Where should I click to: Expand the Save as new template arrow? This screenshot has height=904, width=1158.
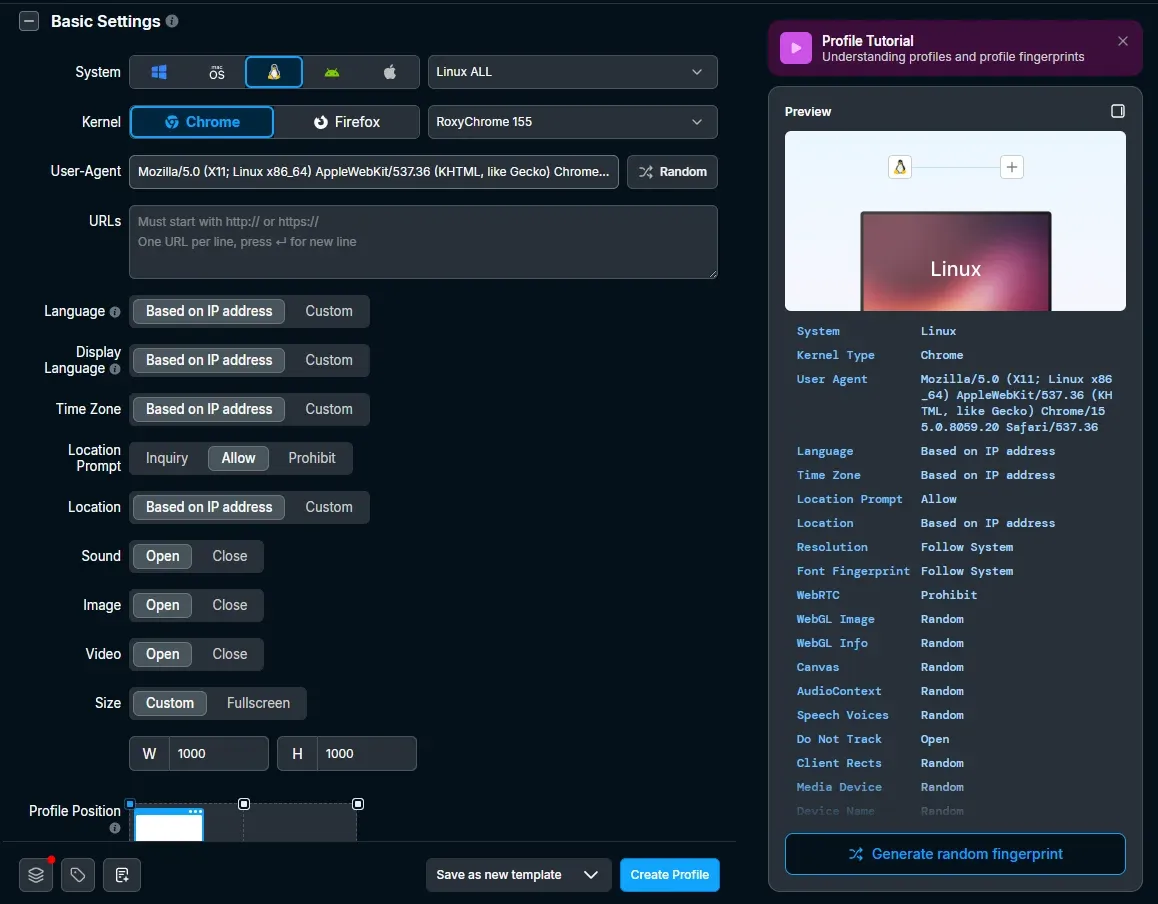point(591,875)
